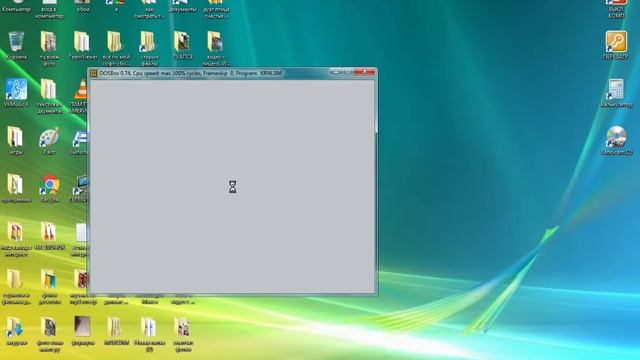Select the Paint shortcut icon
The width and height of the screenshot is (640, 360).
[x=49, y=138]
